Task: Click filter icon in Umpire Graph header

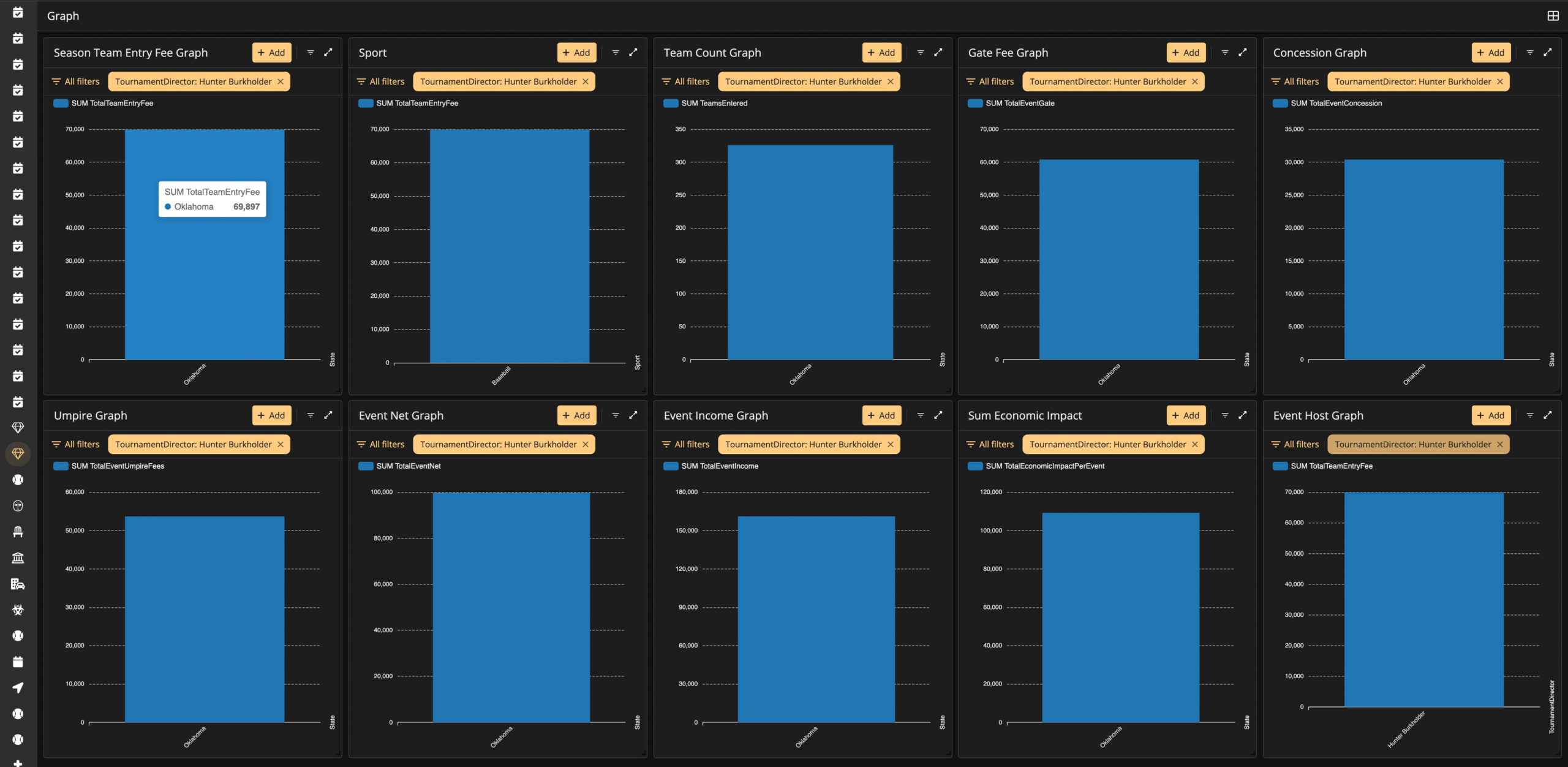Action: 311,415
